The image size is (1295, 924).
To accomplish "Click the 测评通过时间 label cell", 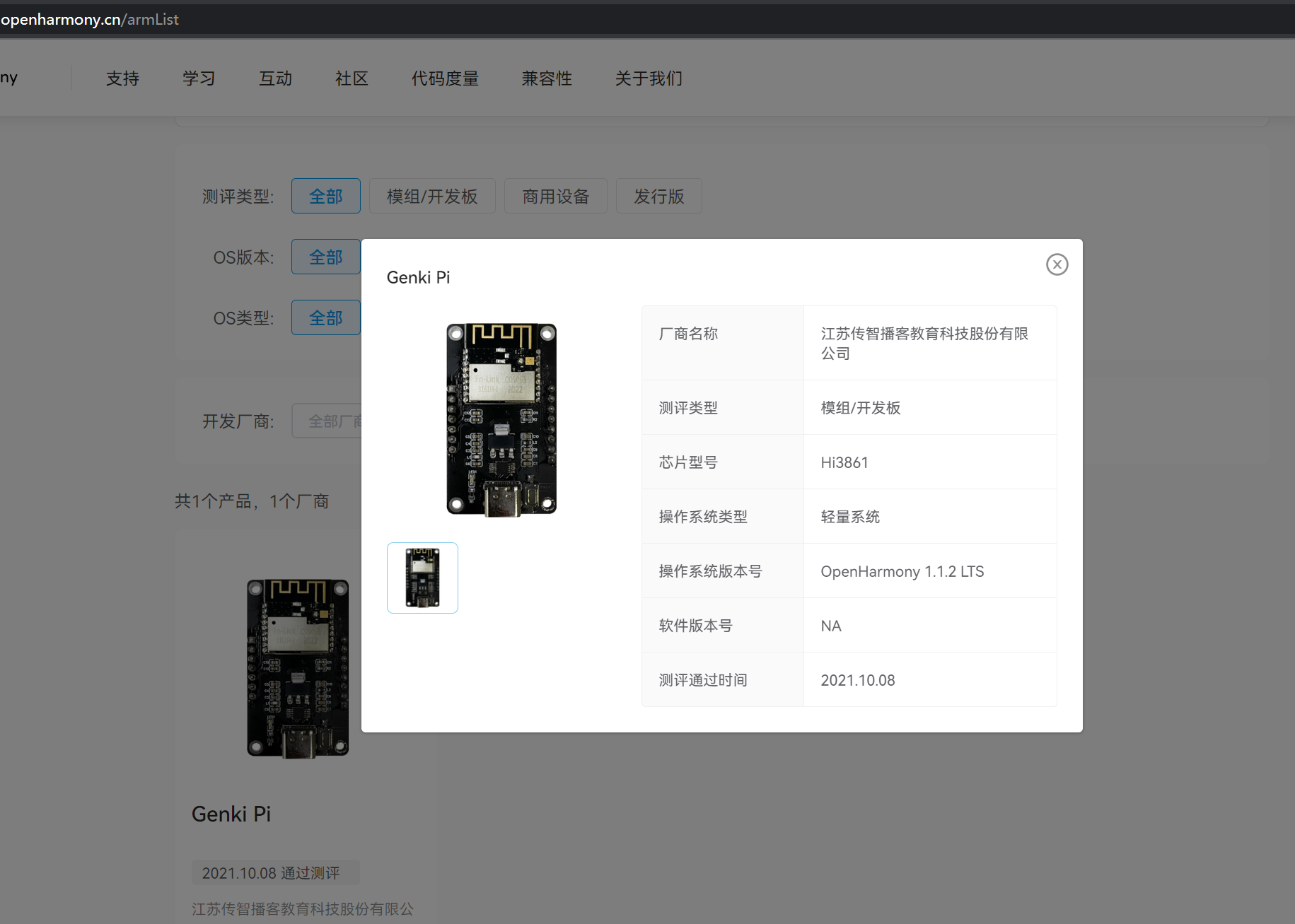I will click(x=722, y=679).
